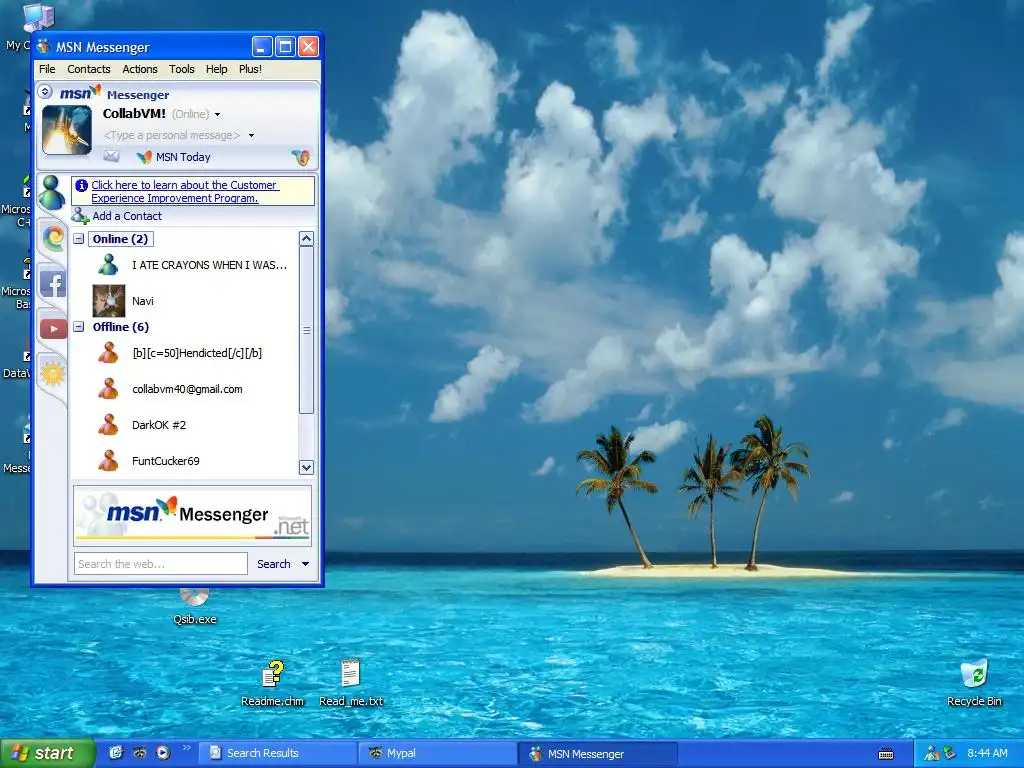Select contact name [b][c=50]Hendicted[/c][/b]
The image size is (1024, 768).
point(197,353)
